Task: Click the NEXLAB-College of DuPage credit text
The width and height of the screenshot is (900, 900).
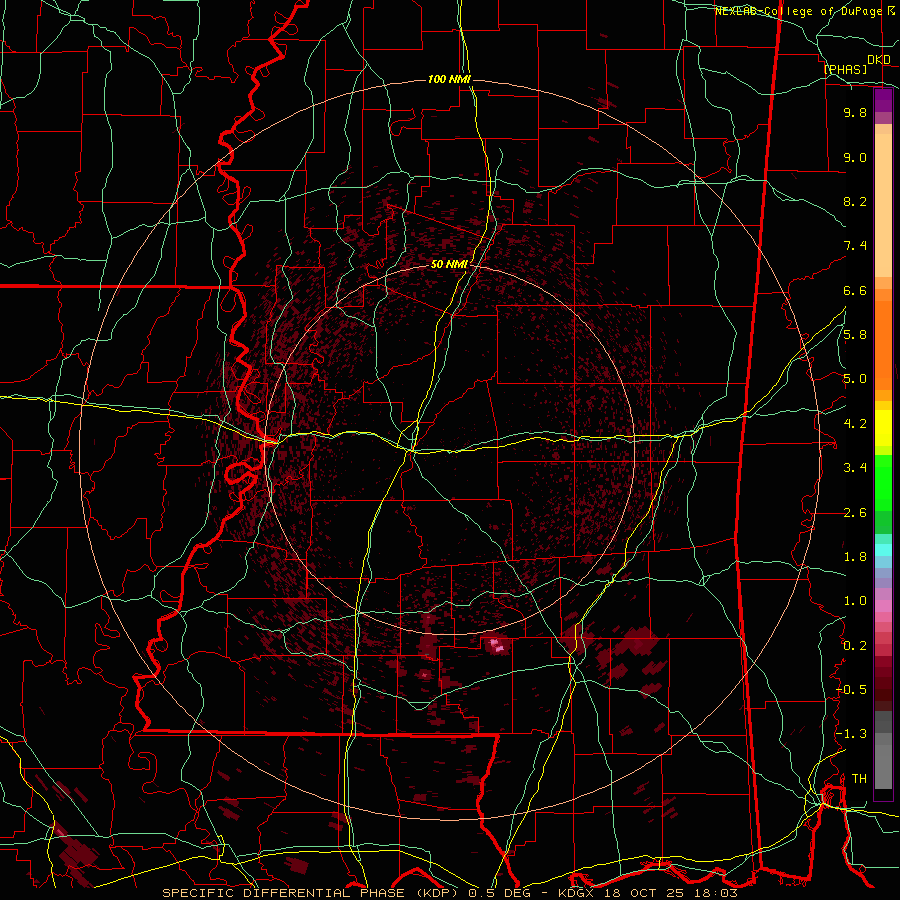Action: pyautogui.click(x=800, y=11)
